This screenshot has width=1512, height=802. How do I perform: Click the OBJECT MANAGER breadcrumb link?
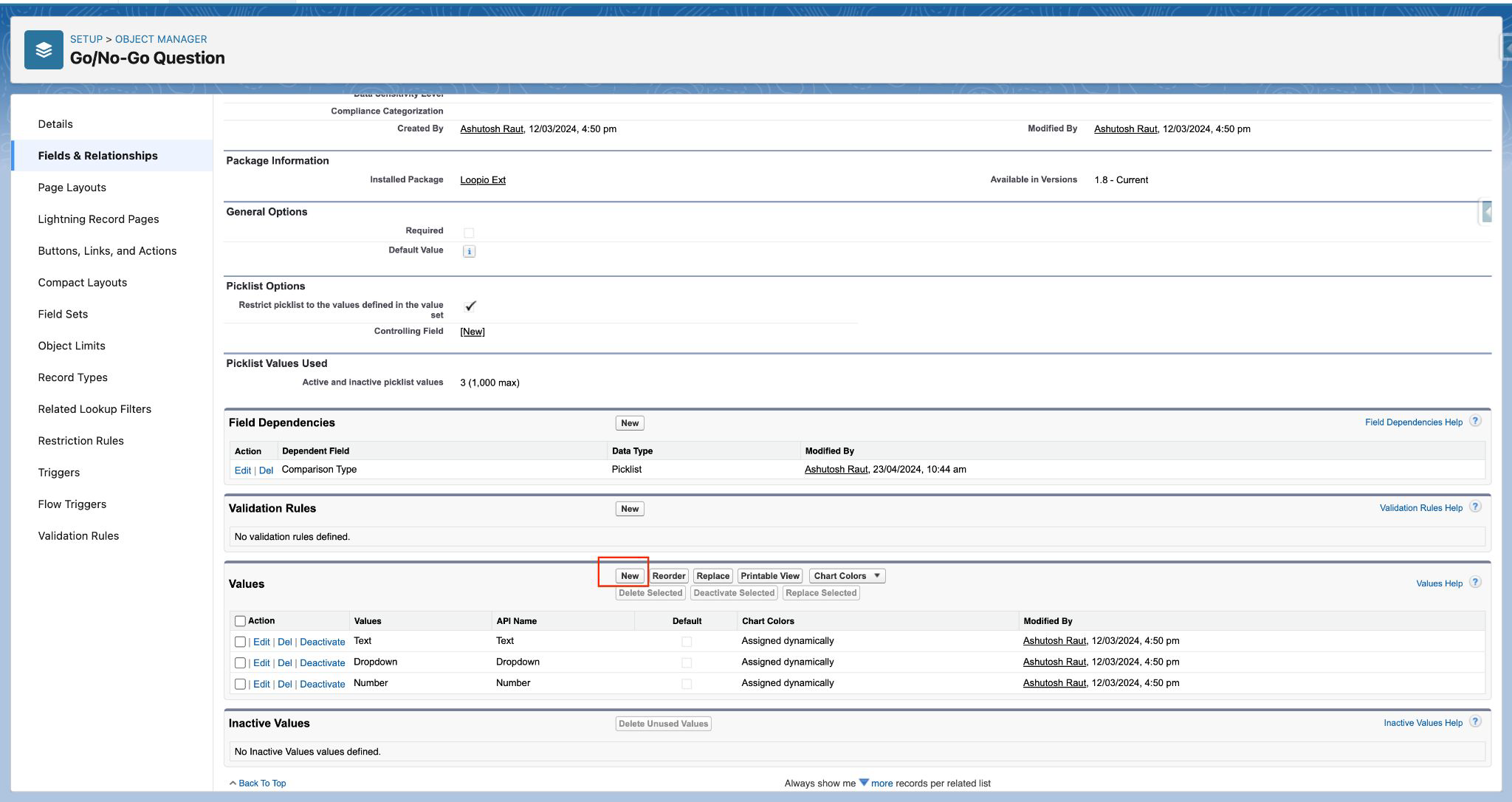(161, 39)
